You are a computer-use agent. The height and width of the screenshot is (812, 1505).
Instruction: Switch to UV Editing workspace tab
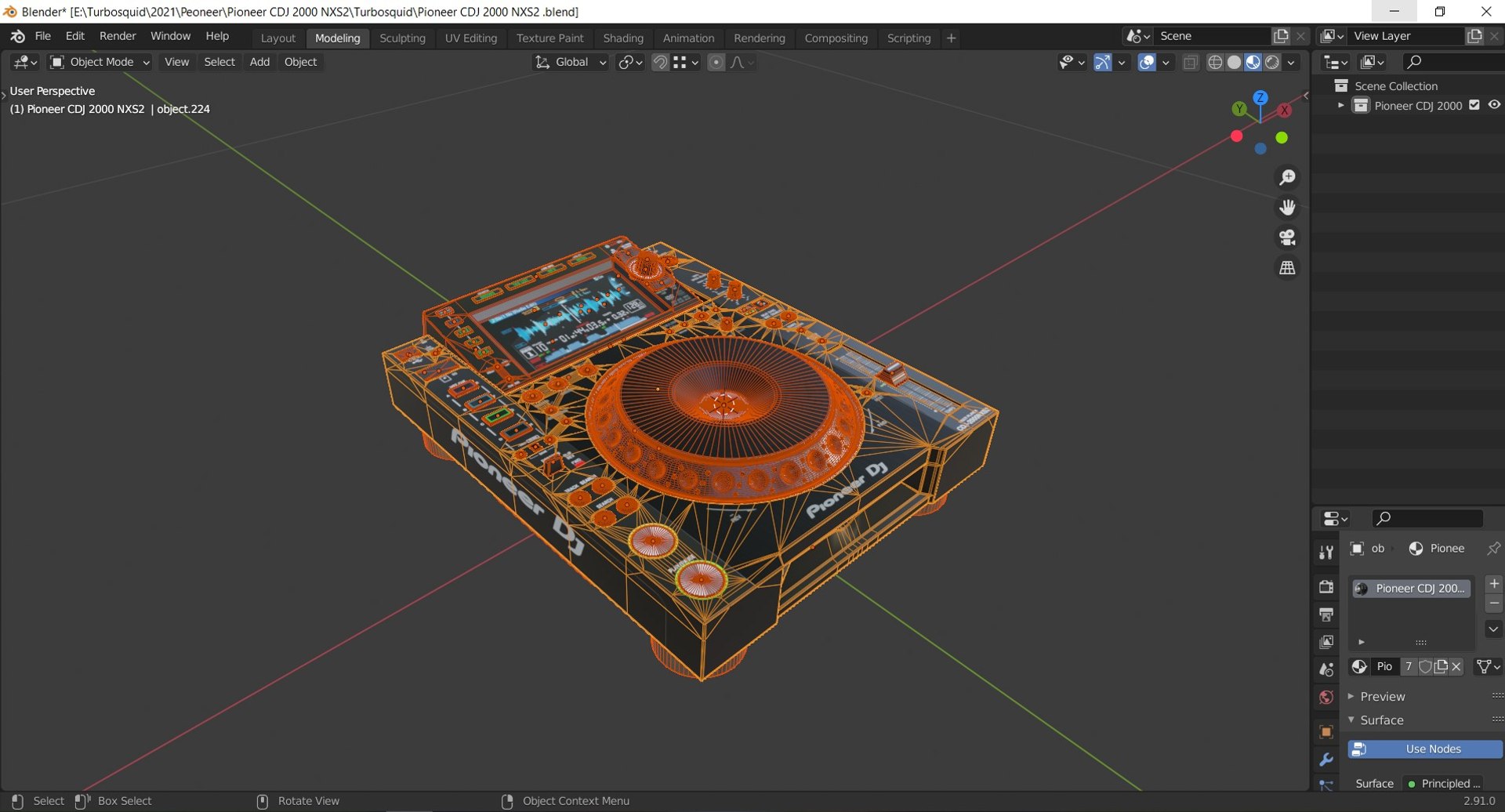coord(471,38)
